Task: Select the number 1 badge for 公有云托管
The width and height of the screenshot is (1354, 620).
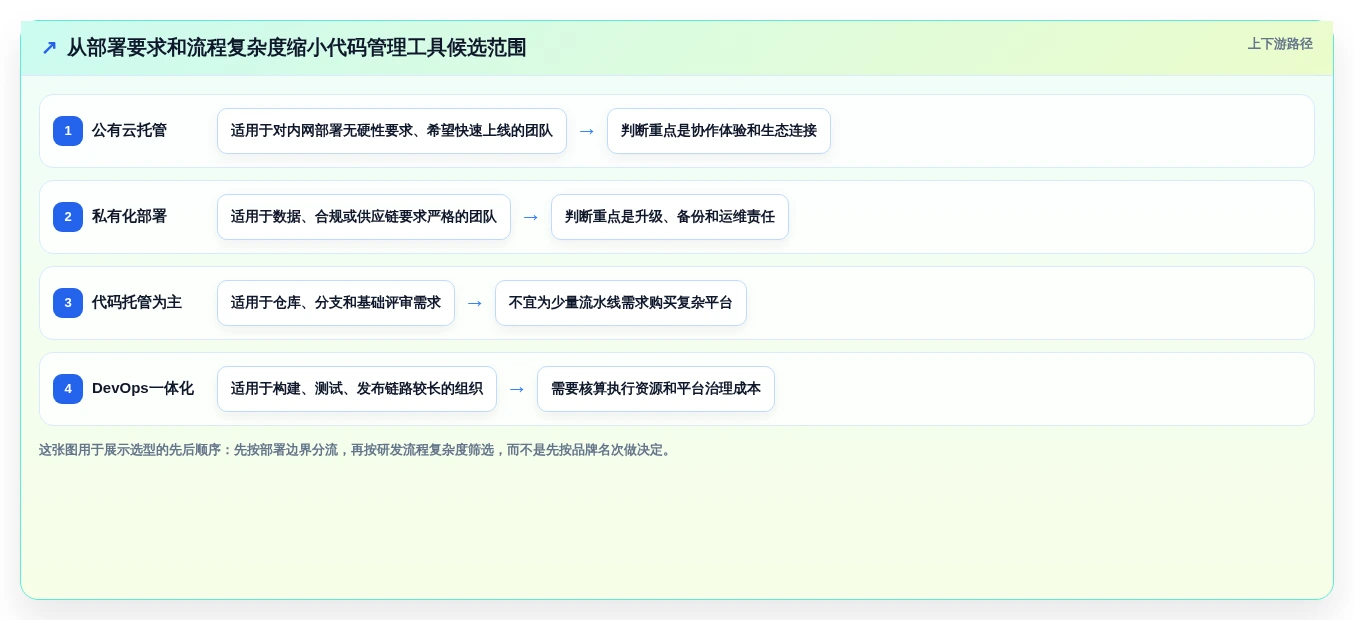Action: point(68,131)
